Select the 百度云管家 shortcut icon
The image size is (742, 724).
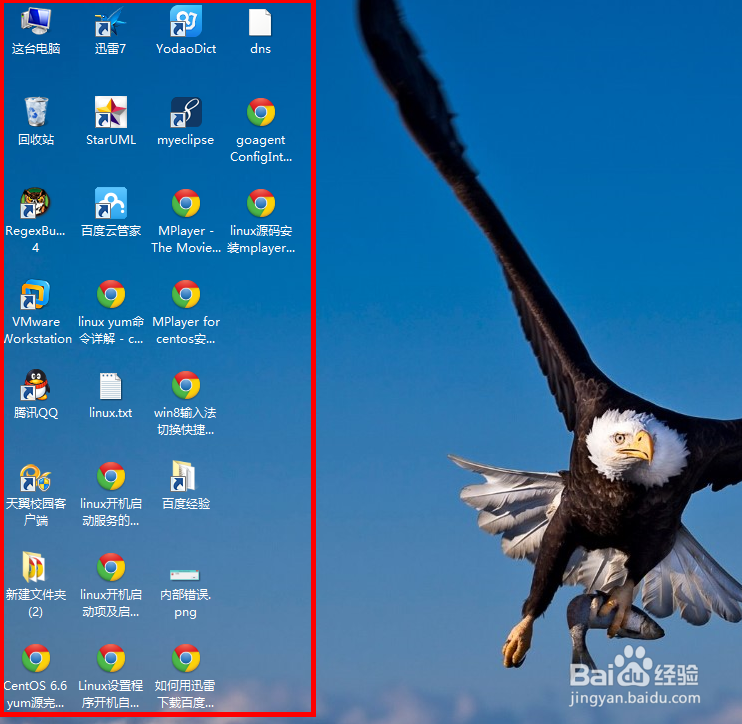click(x=111, y=203)
